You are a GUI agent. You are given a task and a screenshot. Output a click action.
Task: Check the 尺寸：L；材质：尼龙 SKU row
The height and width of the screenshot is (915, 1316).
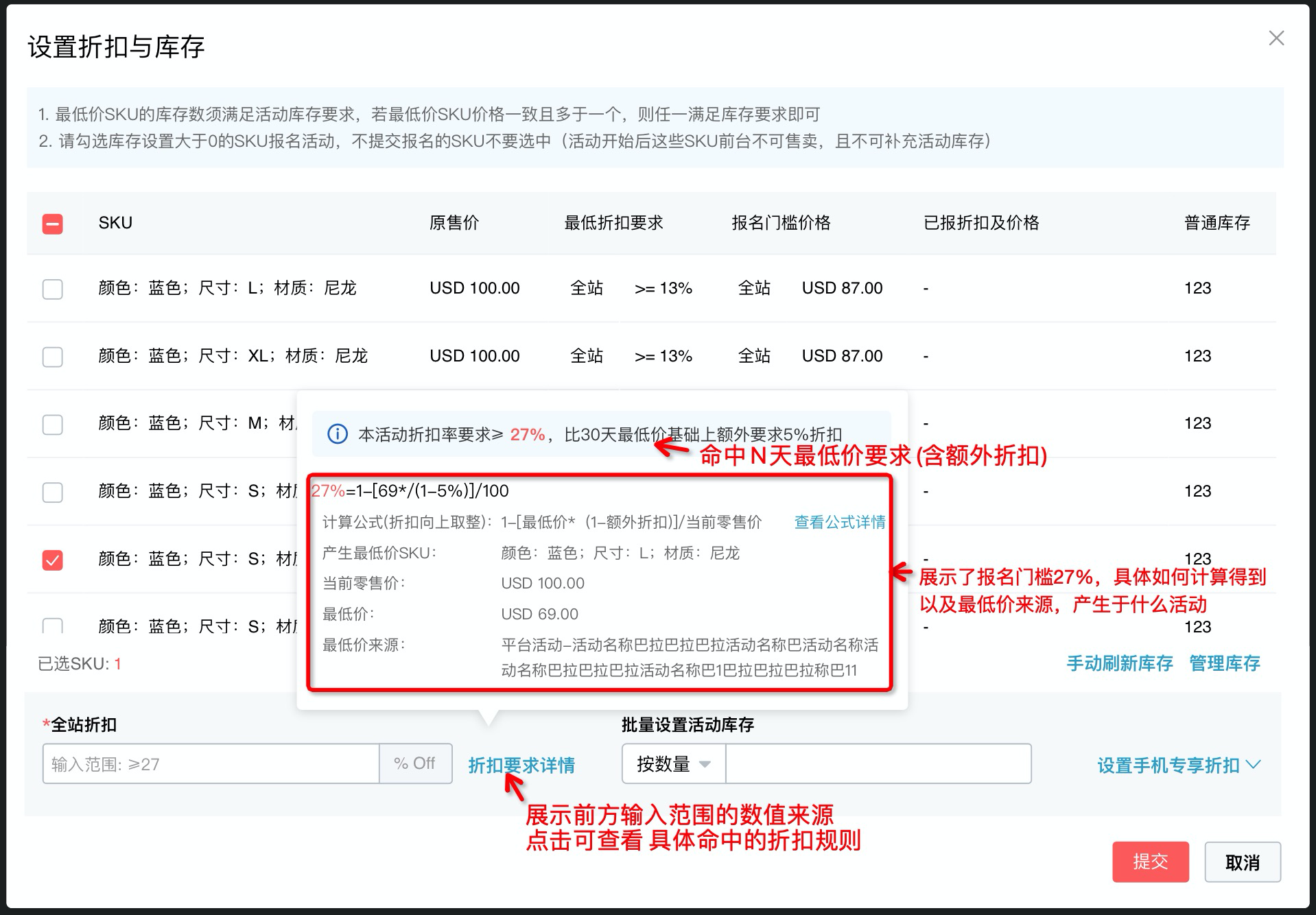pos(53,289)
